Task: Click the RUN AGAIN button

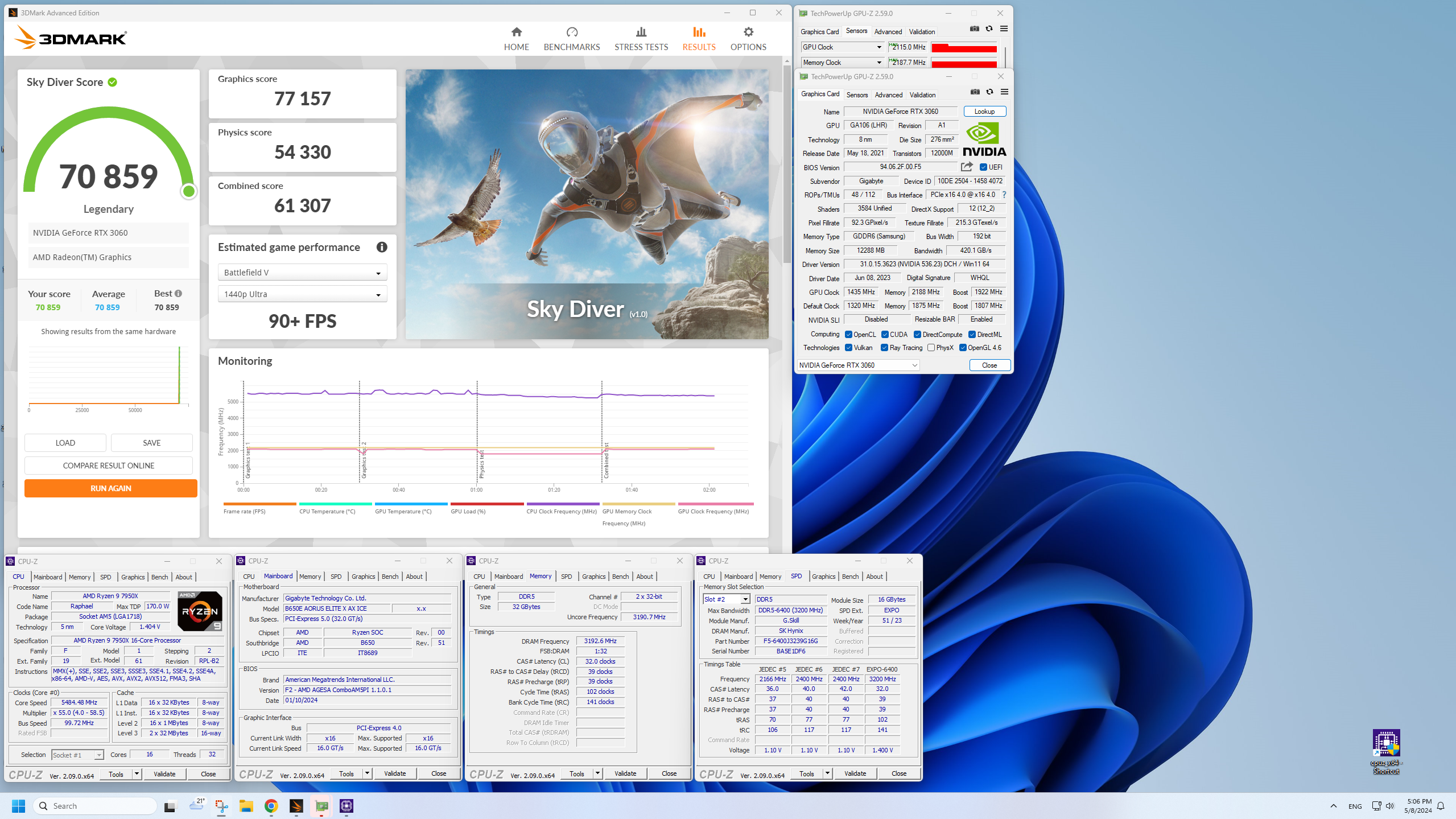Action: pos(111,488)
